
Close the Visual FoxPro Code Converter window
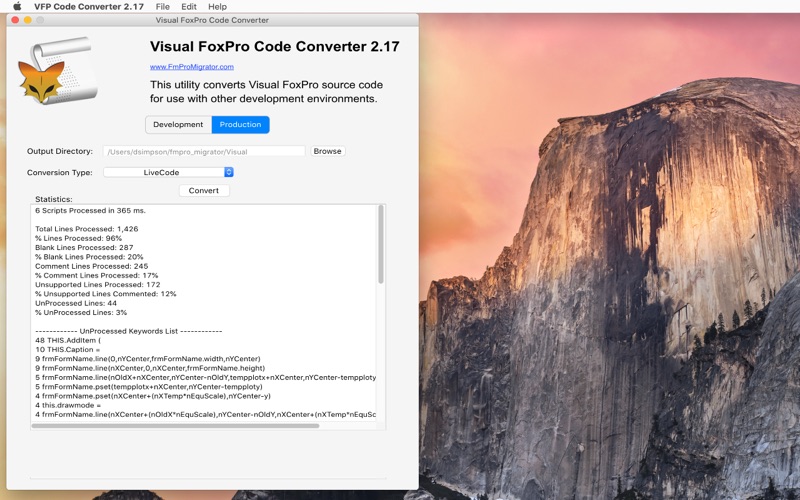pos(15,20)
